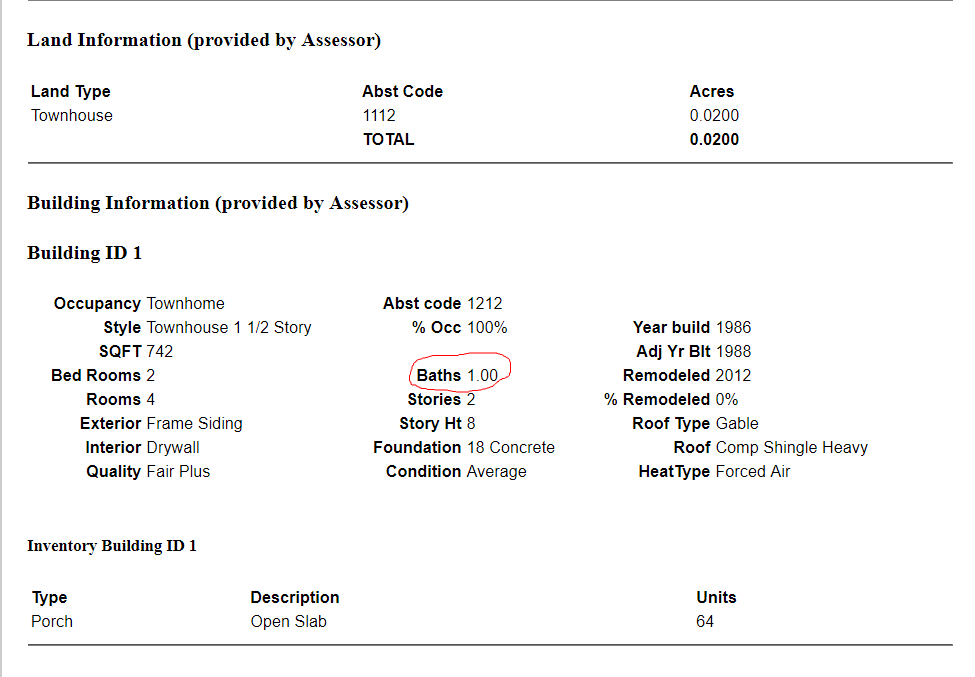This screenshot has height=677, width=975.
Task: Click the Inventory Building ID 1 heading
Action: coord(112,546)
